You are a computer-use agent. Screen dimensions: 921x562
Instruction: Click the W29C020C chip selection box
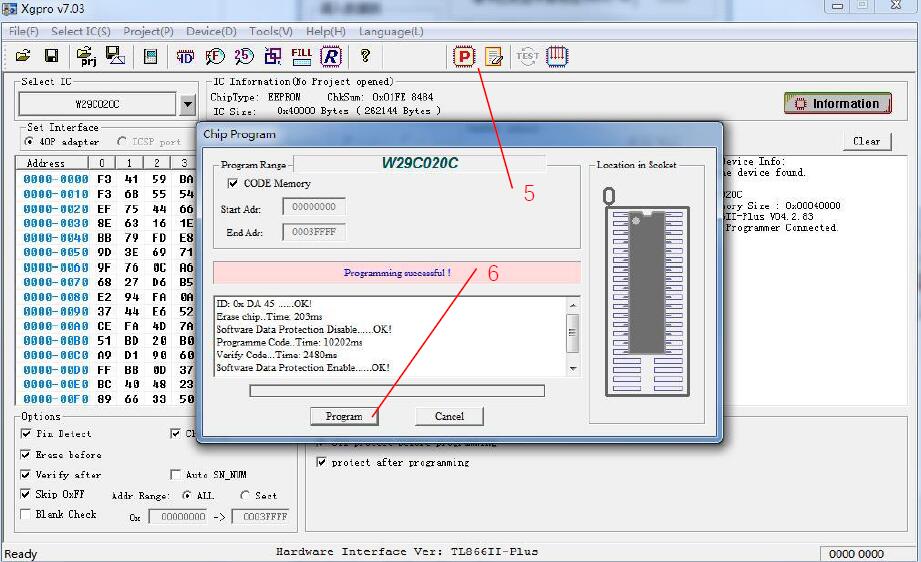tap(98, 105)
